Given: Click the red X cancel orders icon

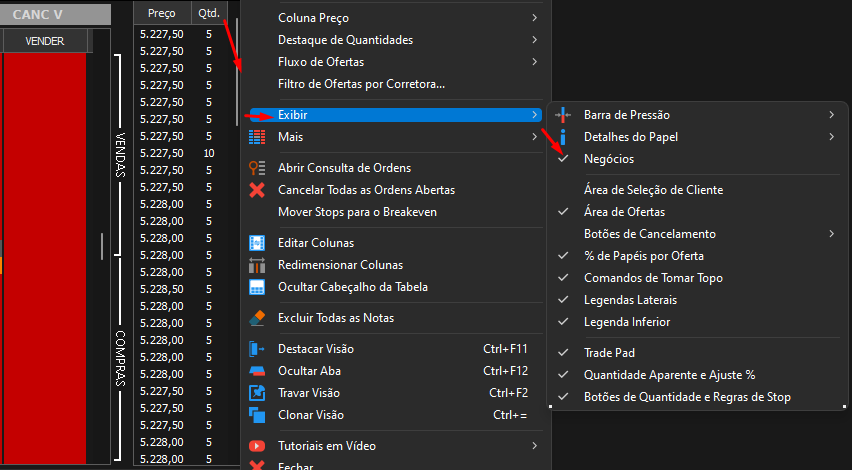Looking at the screenshot, I should [x=257, y=190].
